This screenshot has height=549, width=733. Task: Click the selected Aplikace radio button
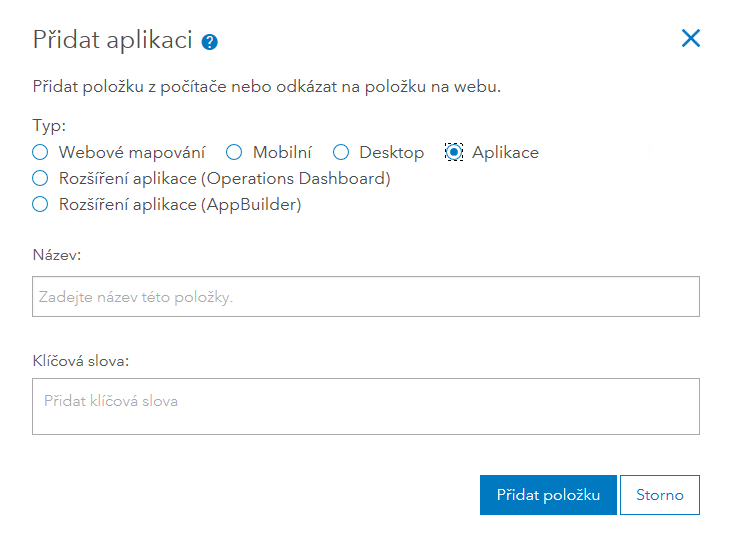pyautogui.click(x=454, y=153)
